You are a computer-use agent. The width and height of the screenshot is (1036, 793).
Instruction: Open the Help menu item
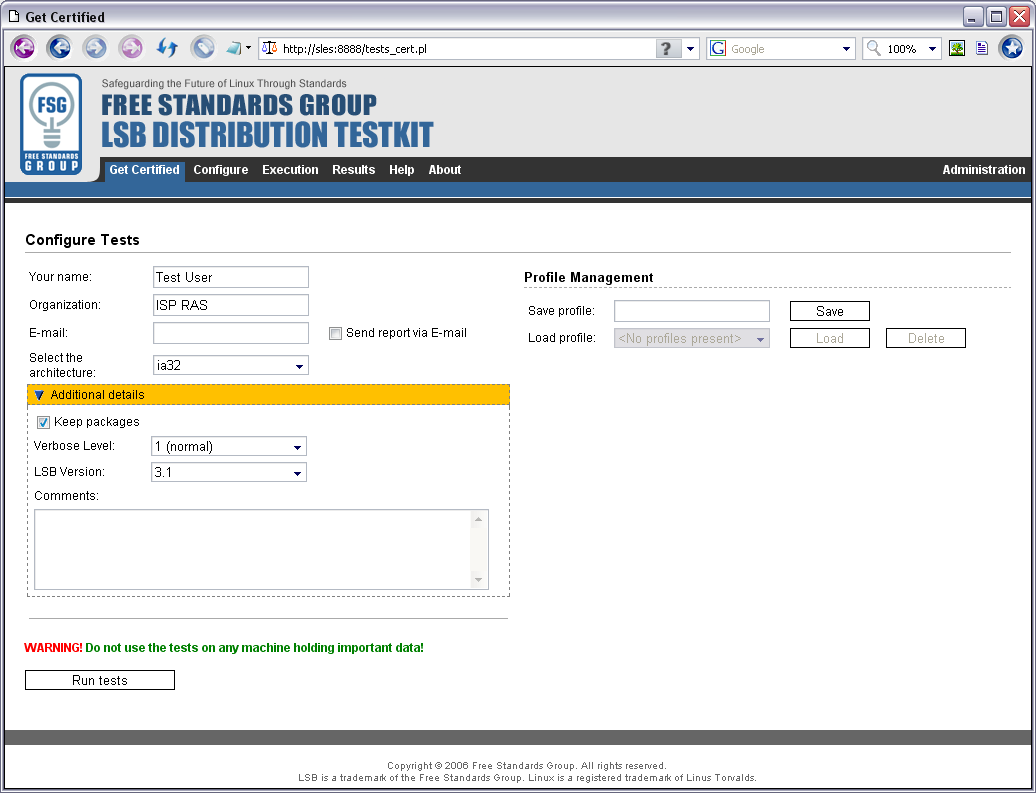(402, 170)
